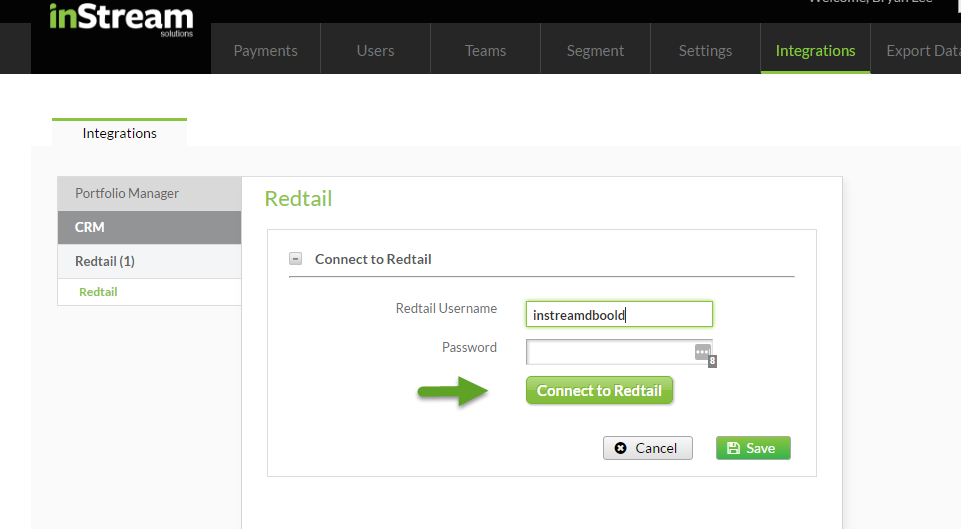Click the Connect to Redtail button
This screenshot has height=529, width=961.
(599, 390)
